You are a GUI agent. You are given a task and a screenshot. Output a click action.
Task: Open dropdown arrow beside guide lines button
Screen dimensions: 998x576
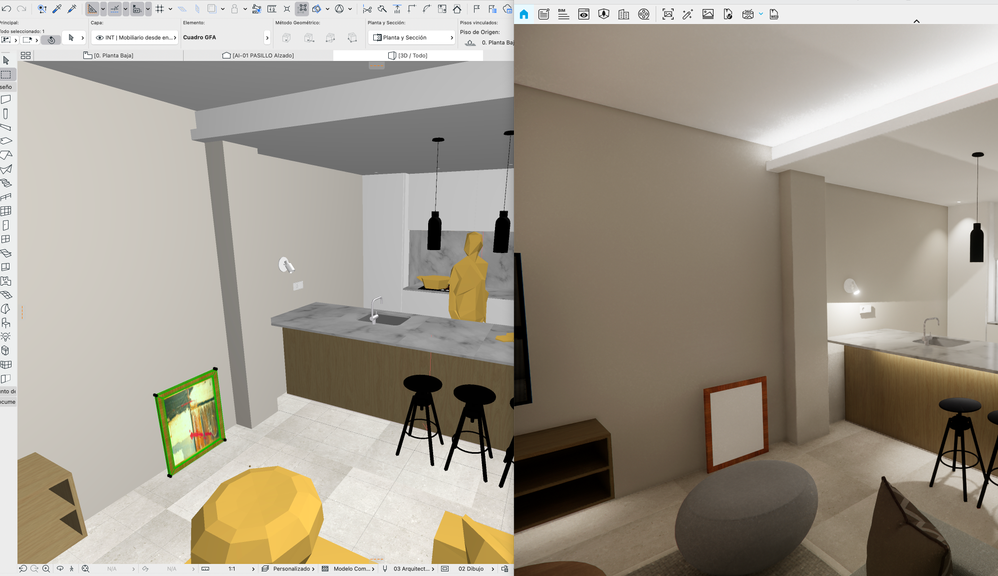coord(103,9)
